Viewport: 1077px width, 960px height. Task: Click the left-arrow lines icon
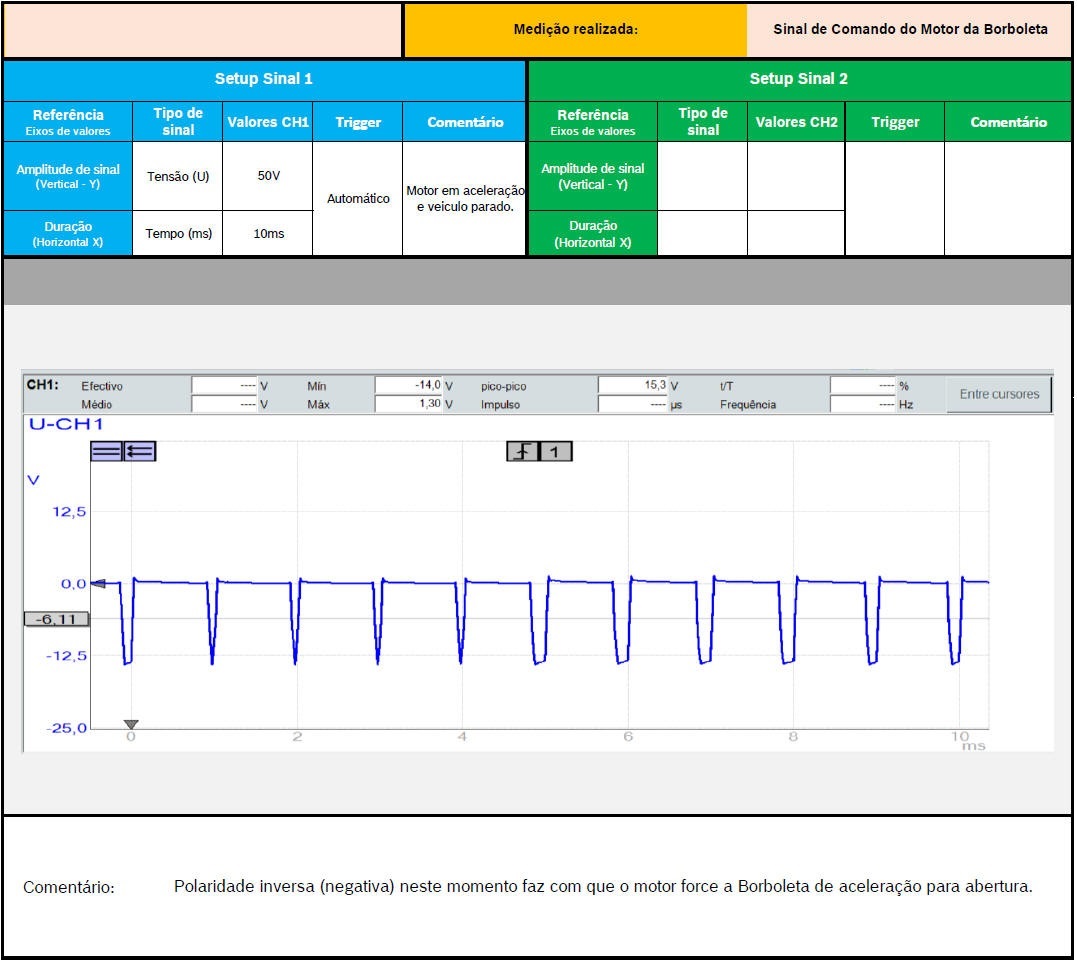click(x=139, y=451)
